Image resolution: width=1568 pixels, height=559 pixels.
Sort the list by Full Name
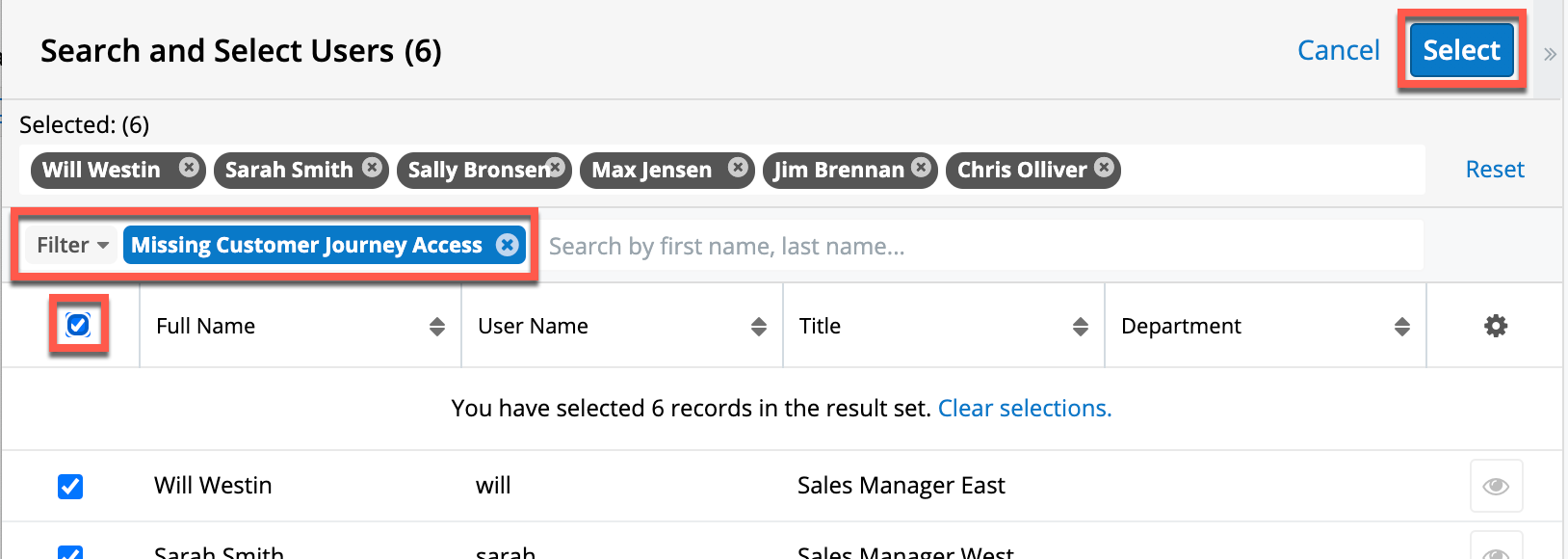[438, 326]
